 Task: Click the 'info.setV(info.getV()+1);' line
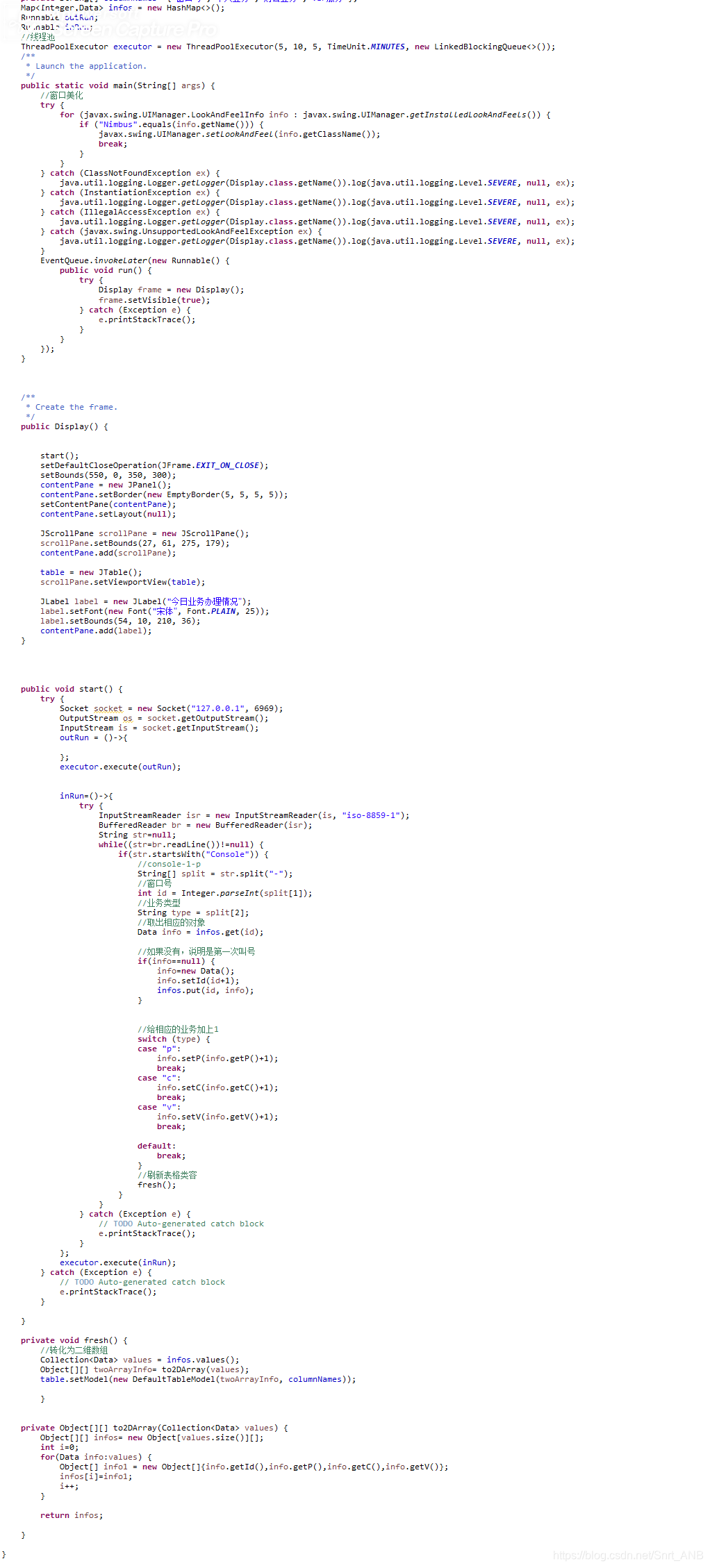pos(217,1117)
